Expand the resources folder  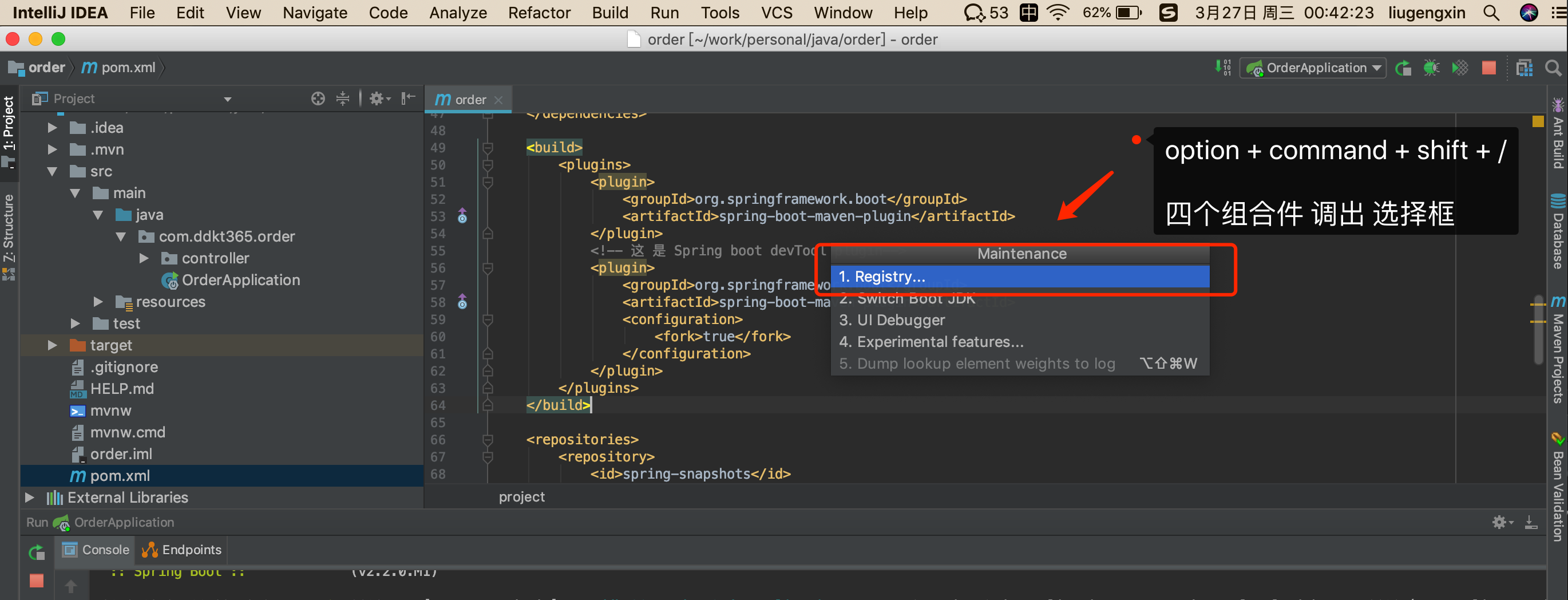point(98,302)
